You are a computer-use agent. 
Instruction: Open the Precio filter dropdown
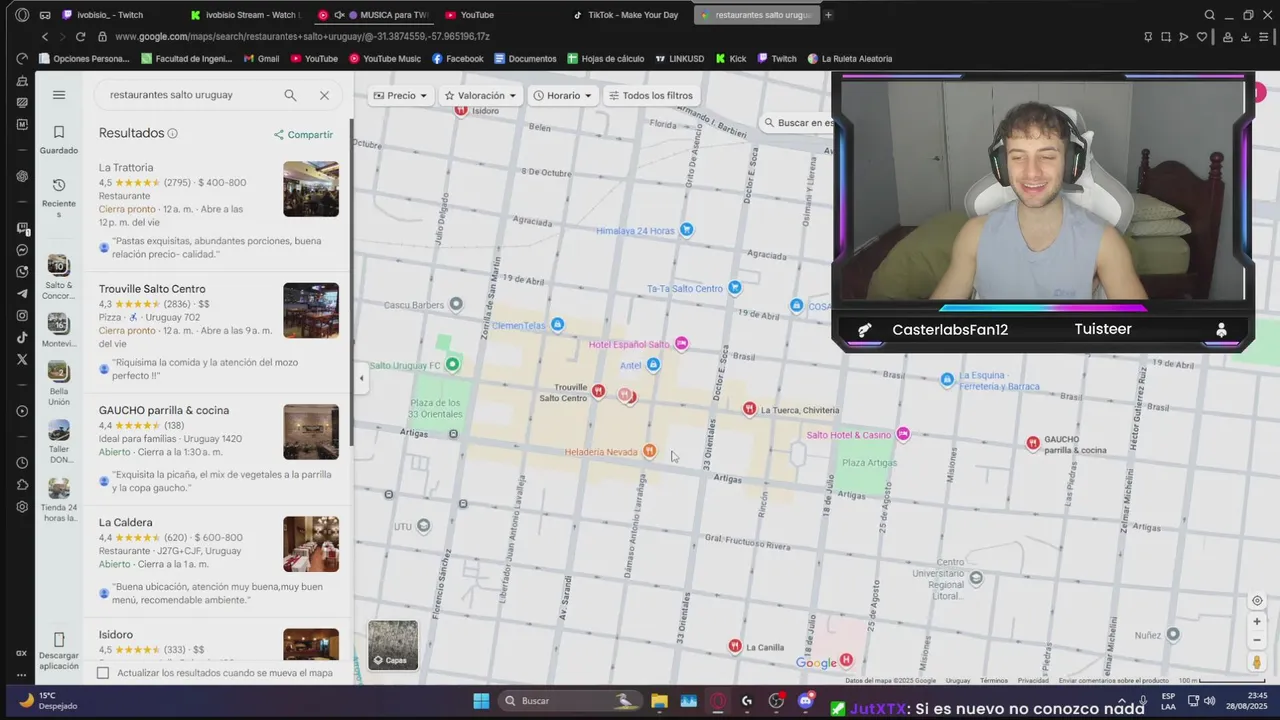point(400,95)
